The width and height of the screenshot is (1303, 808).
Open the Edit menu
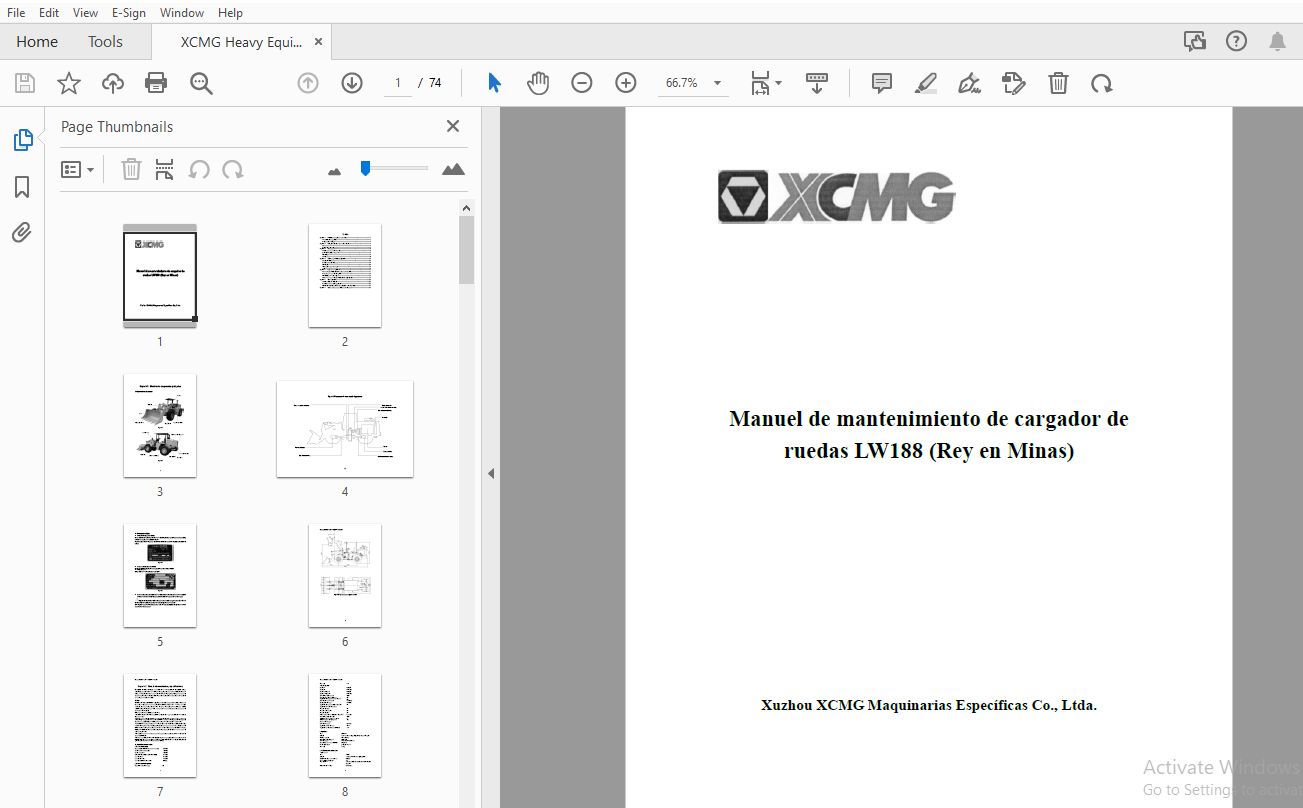(x=49, y=12)
